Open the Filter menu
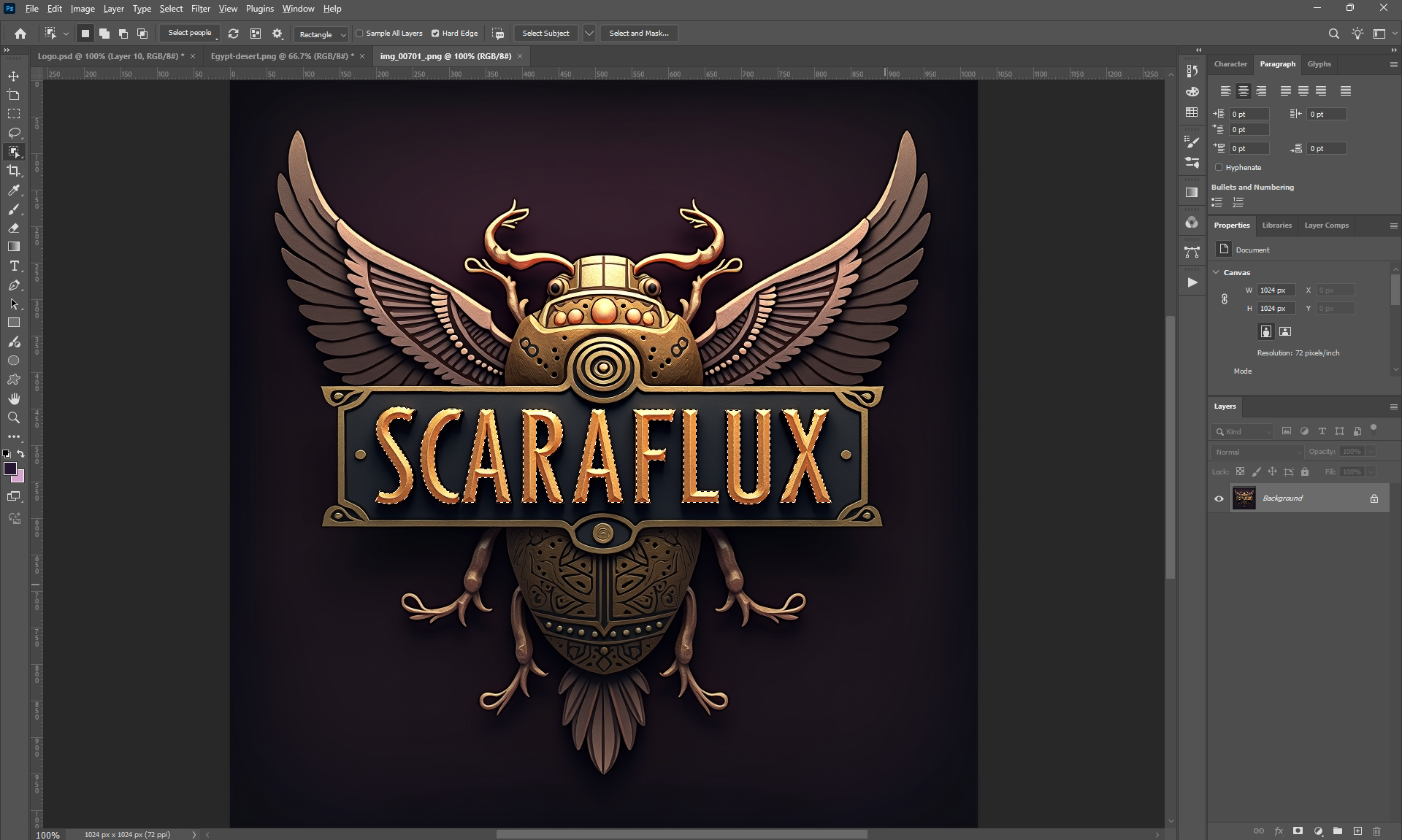Viewport: 1402px width, 840px height. point(200,9)
